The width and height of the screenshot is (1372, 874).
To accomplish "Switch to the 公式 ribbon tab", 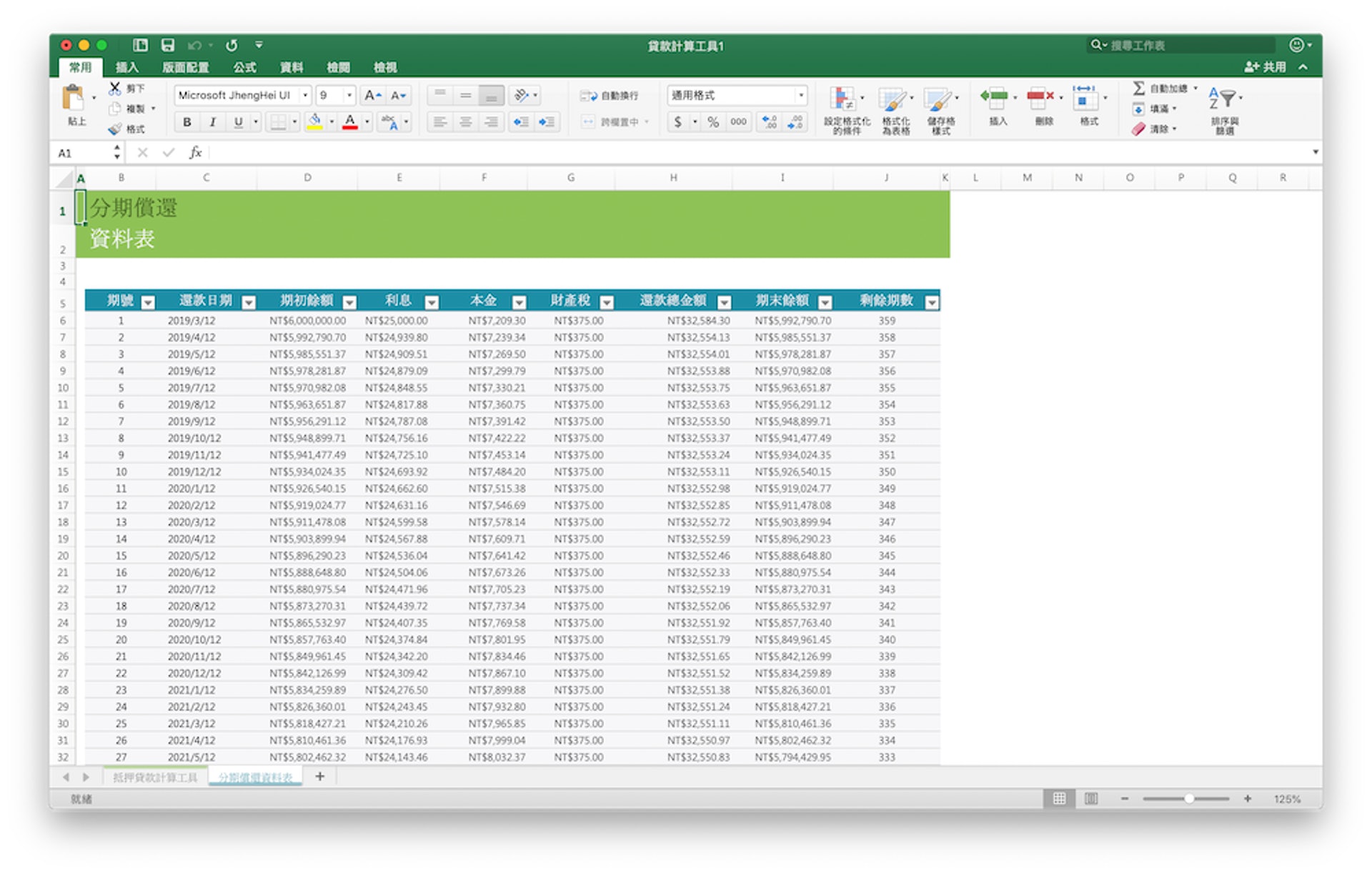I will (244, 67).
